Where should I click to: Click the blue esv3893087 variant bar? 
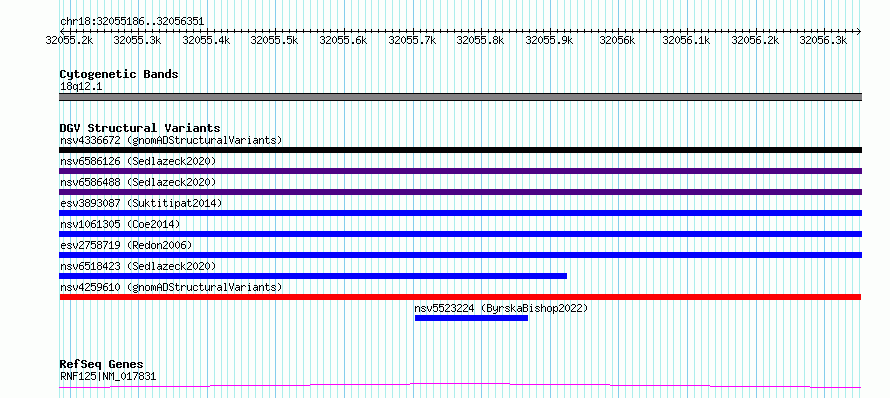(460, 213)
